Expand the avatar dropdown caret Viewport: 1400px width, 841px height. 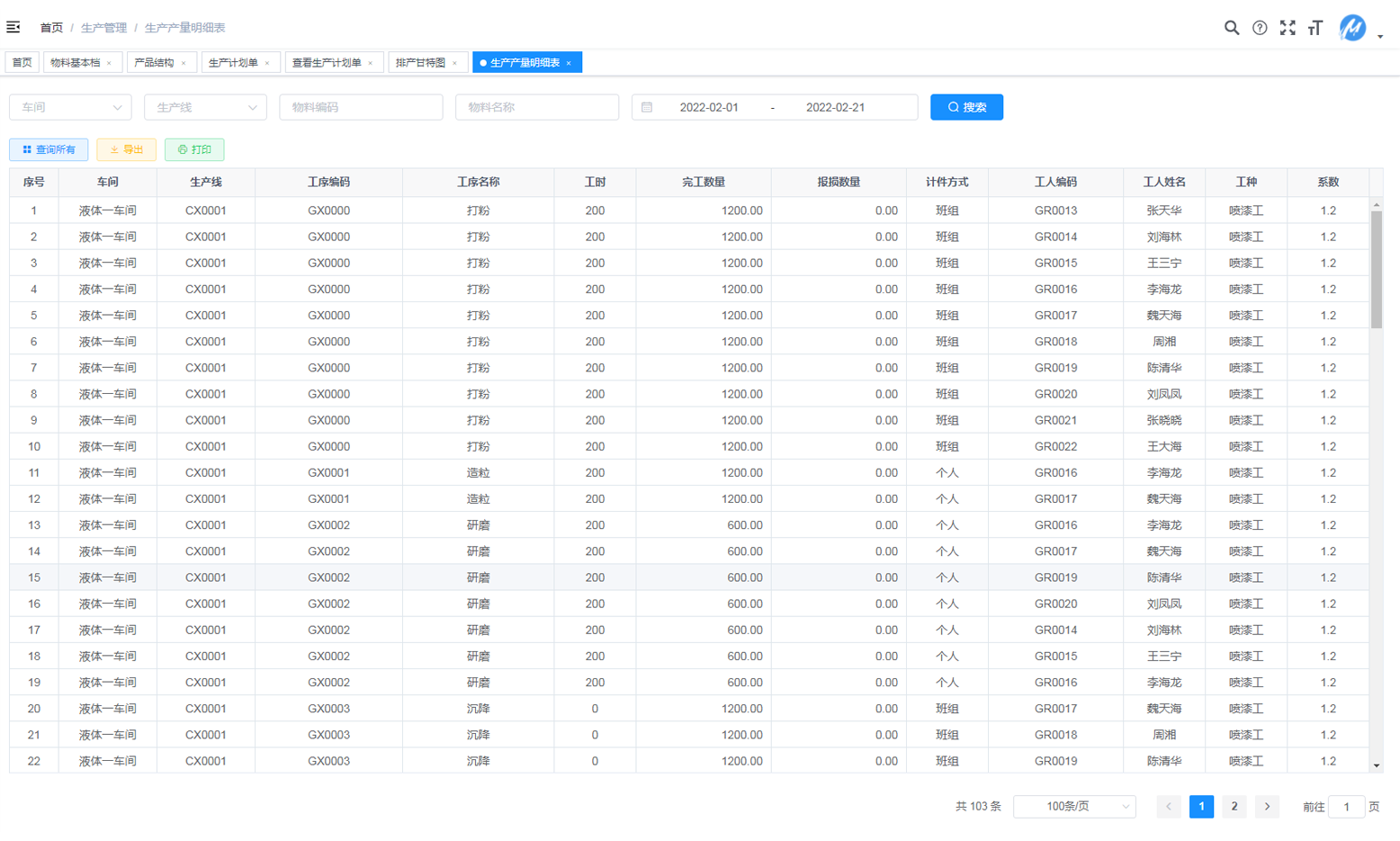1380,37
